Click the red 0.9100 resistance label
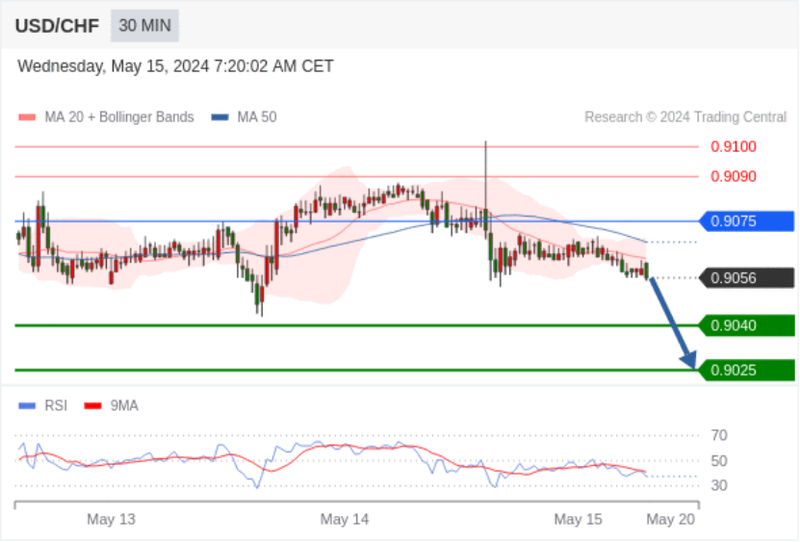The width and height of the screenshot is (800, 542). click(x=733, y=147)
